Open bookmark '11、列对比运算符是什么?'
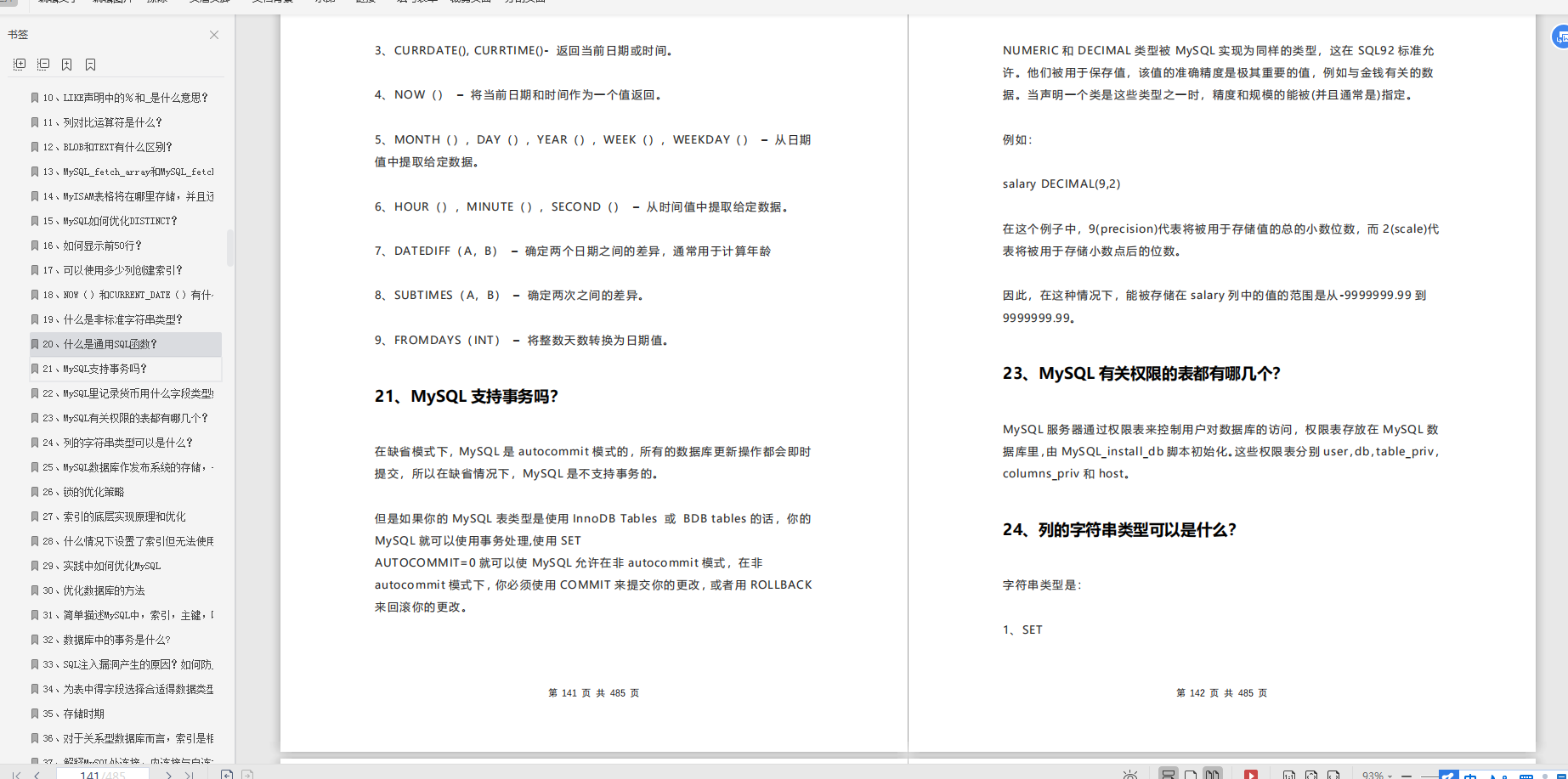The image size is (1568, 779). pyautogui.click(x=125, y=122)
